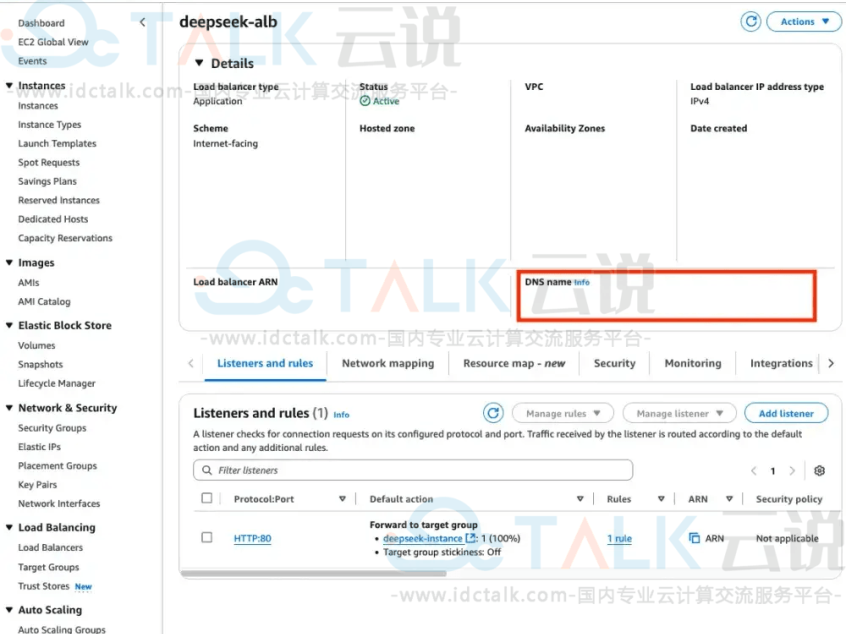The image size is (846, 634).
Task: Go to previous page of listeners
Action: coord(754,471)
